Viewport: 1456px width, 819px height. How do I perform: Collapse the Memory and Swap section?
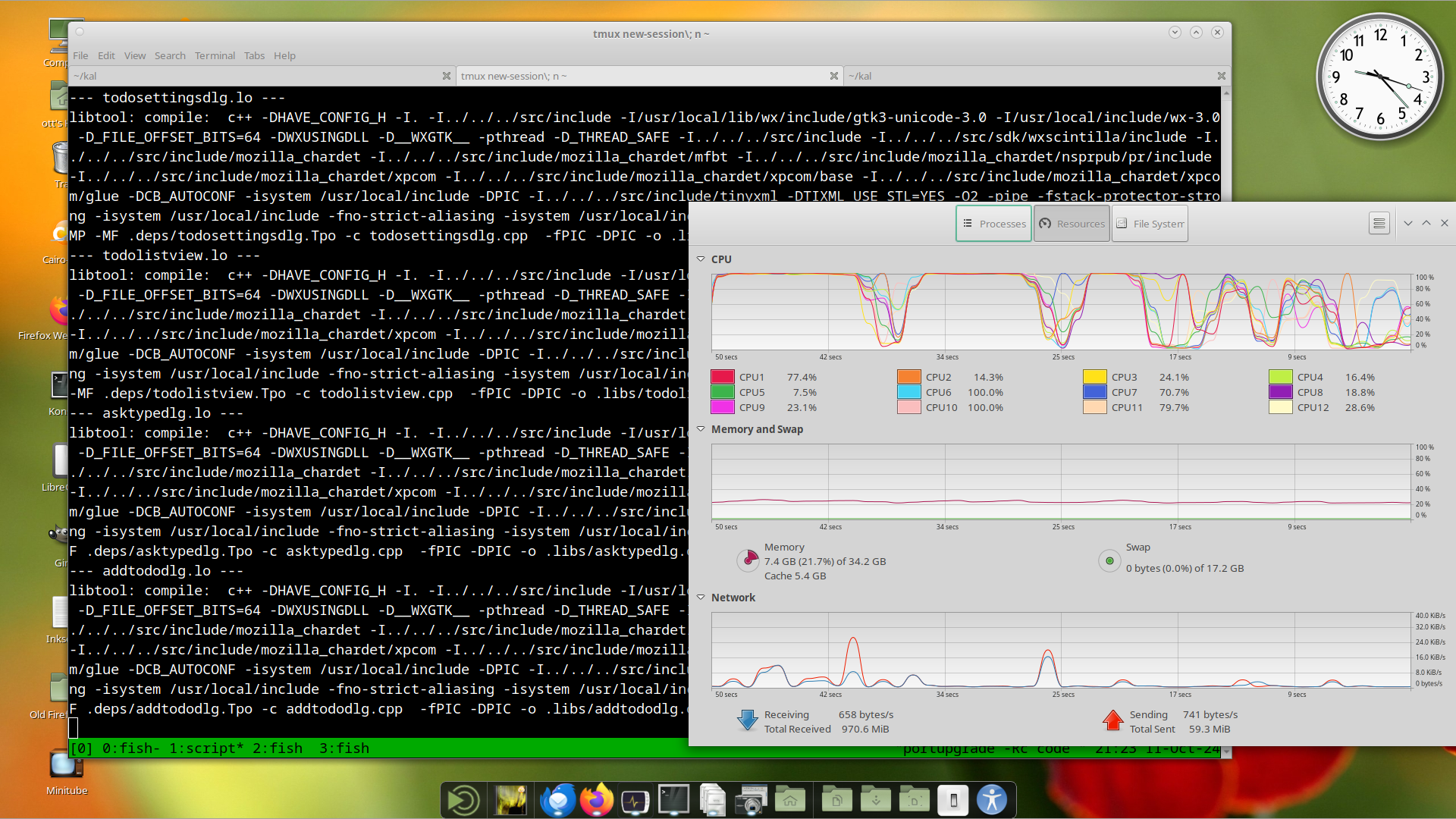pos(701,429)
